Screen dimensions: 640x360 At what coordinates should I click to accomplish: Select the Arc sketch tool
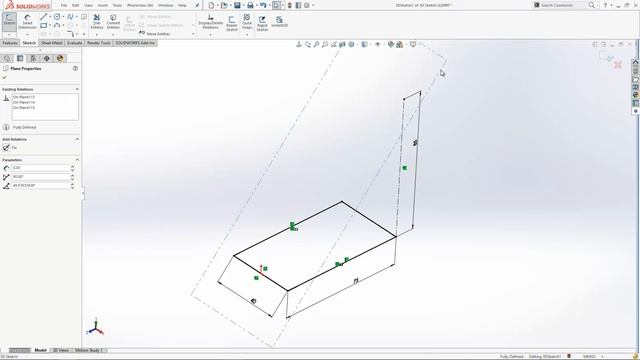pos(57,25)
